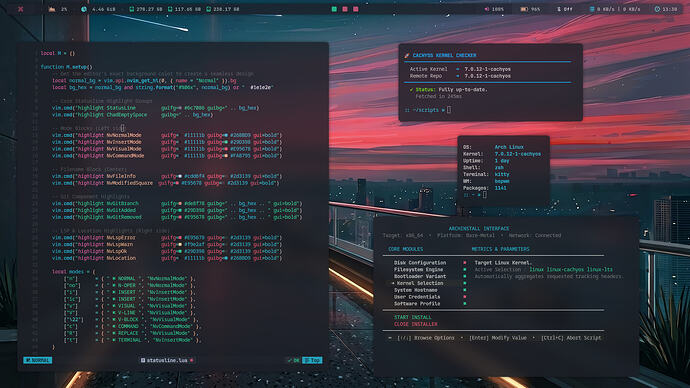The width and height of the screenshot is (690, 388).
Task: Click the battery icon showing 96%
Action: [x=524, y=9]
